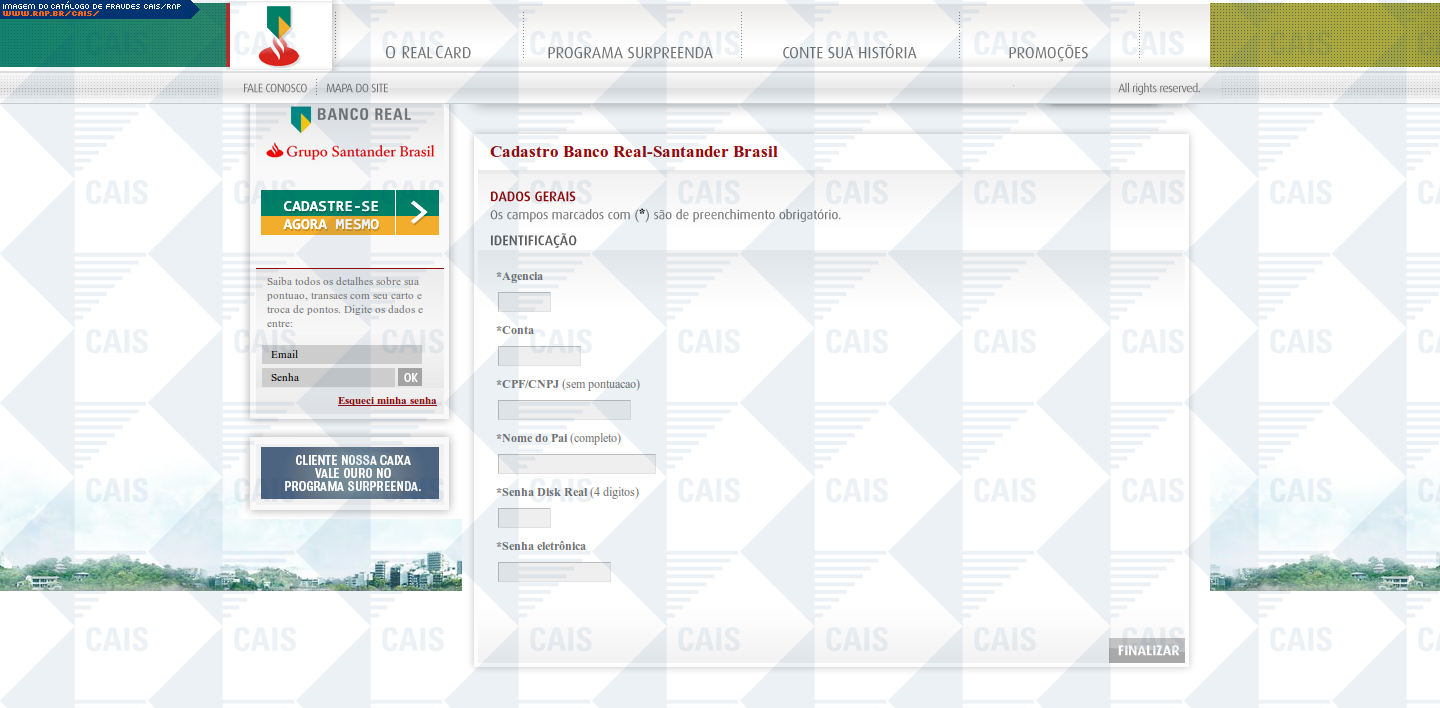Open Conte Sua História page

[849, 53]
